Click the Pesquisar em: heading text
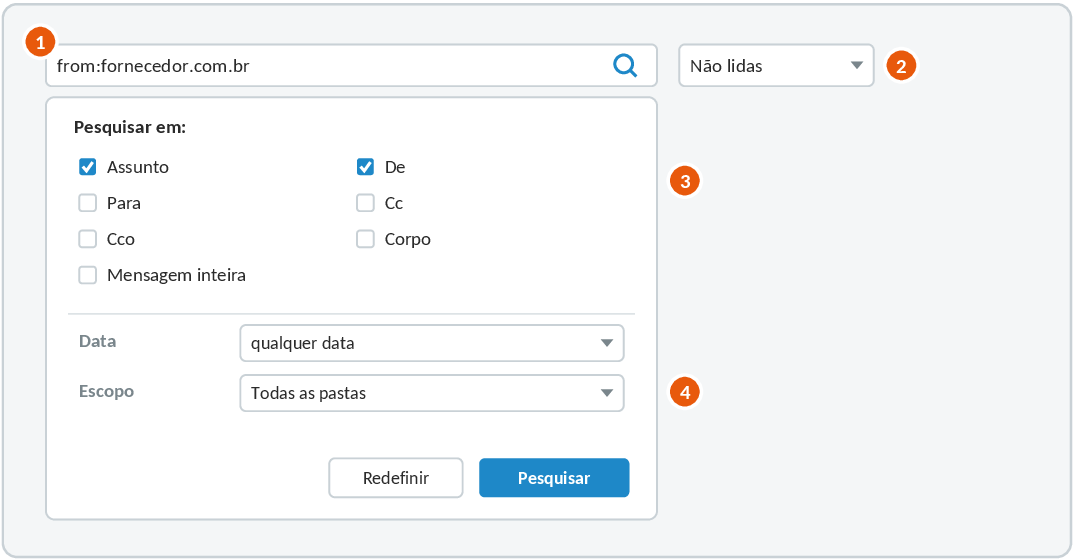 [x=130, y=127]
